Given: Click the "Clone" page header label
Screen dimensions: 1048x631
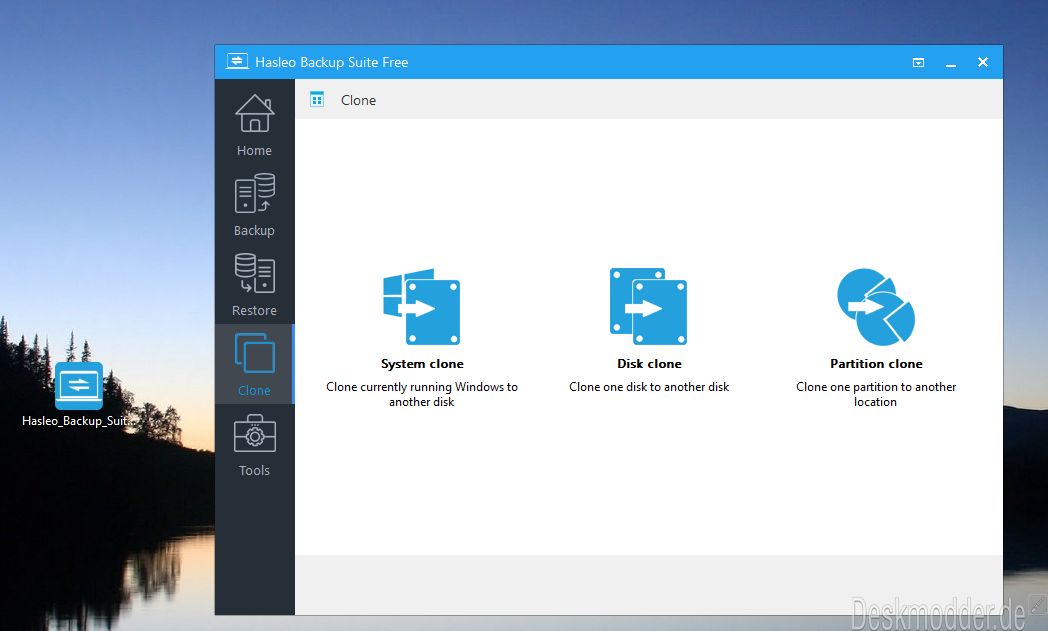Looking at the screenshot, I should tap(358, 100).
